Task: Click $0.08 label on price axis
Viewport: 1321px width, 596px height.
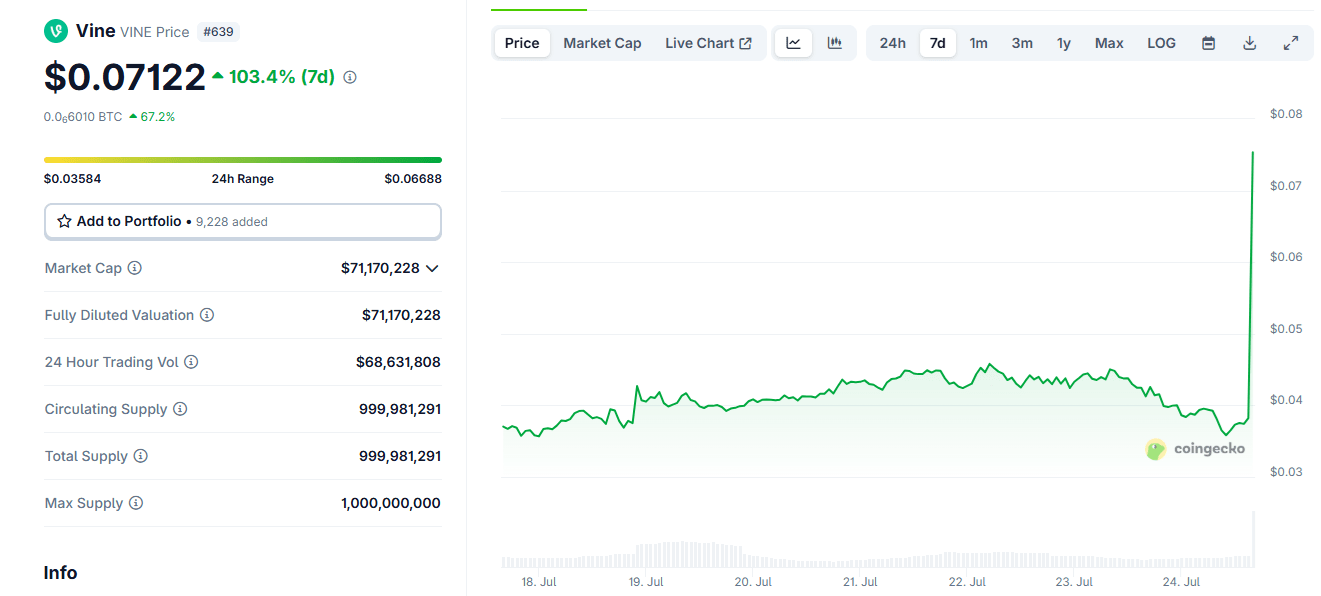Action: coord(1286,114)
